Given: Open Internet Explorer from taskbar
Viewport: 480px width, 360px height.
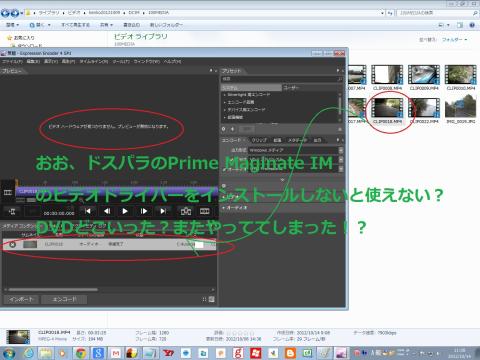Looking at the screenshot, I should (x=28, y=353).
